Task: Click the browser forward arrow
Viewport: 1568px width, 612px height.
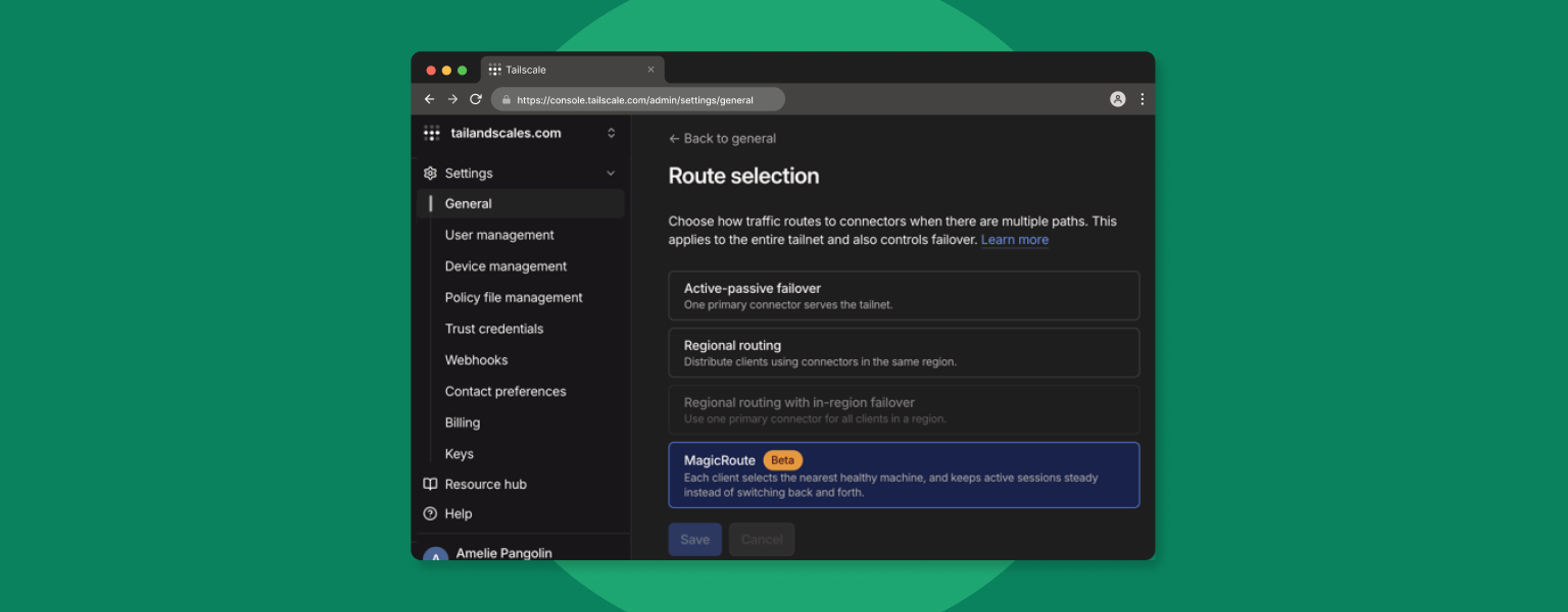Action: click(x=452, y=99)
